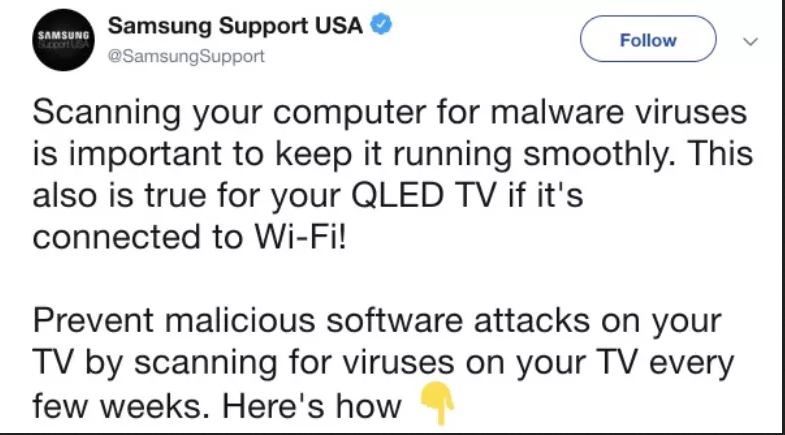Screen dimensions: 785x435
Task: Click the word 'Scanning' in the tweet
Action: (107, 113)
